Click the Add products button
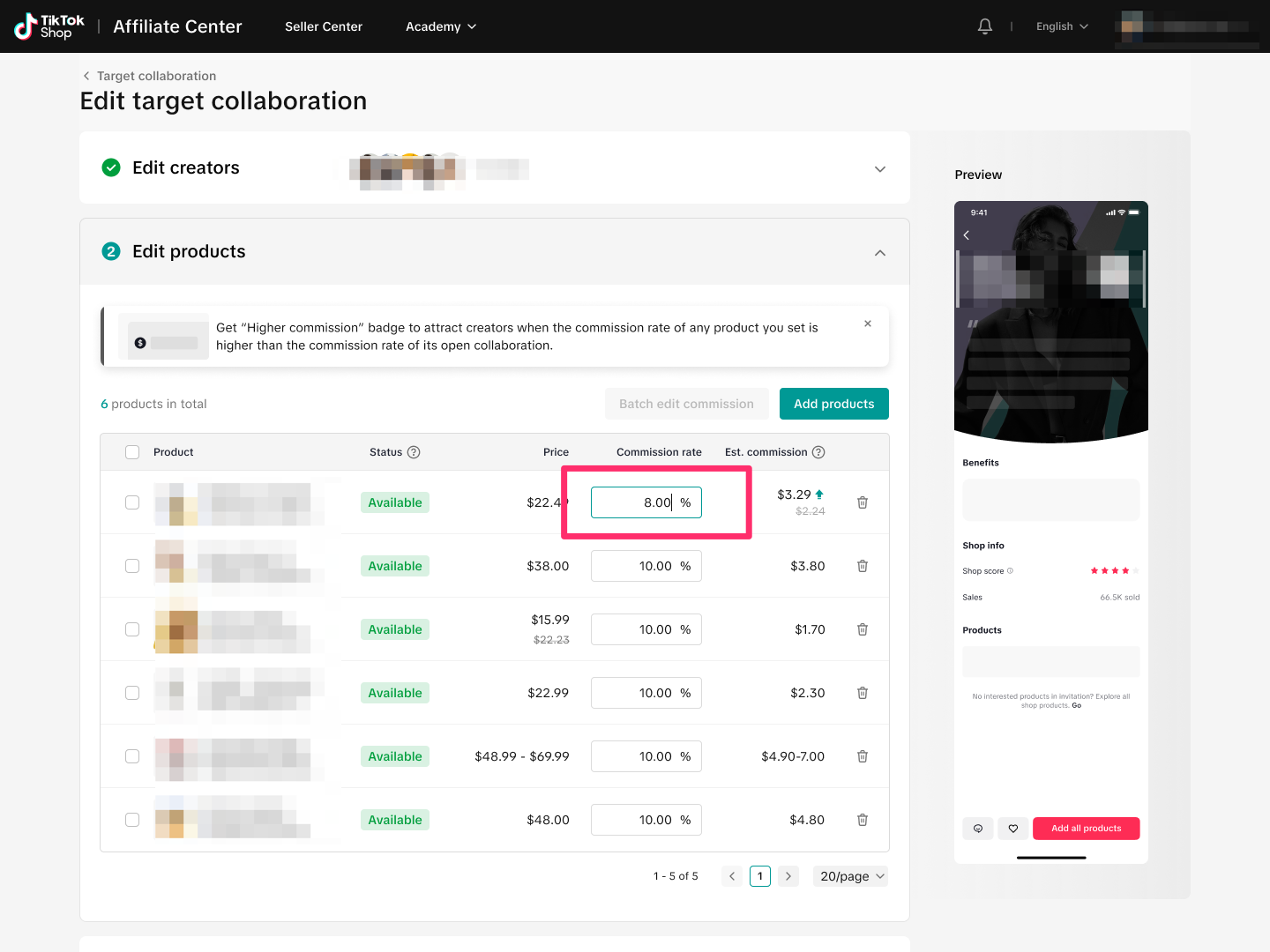This screenshot has height=952, width=1270. [x=833, y=404]
